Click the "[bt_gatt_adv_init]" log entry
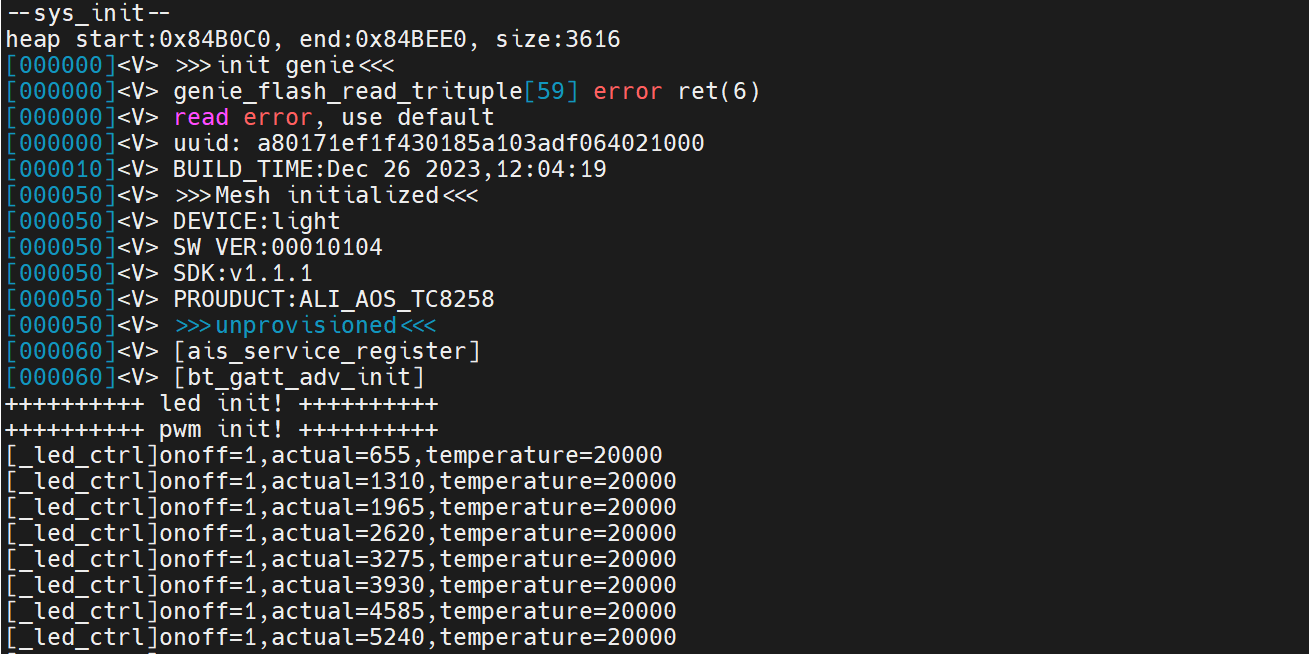The height and width of the screenshot is (654, 1309). 298,377
